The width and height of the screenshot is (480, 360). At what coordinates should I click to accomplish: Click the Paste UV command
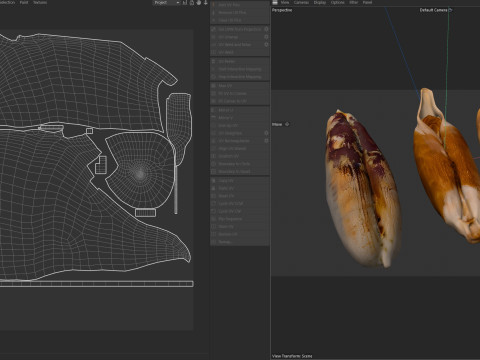(240, 188)
